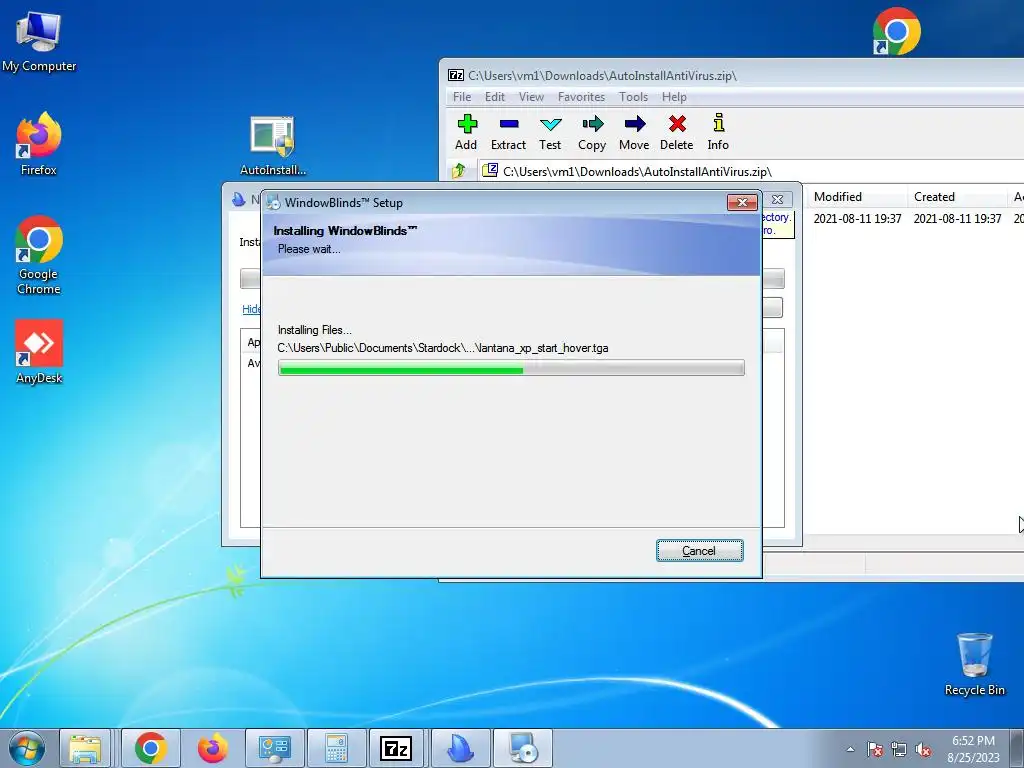The height and width of the screenshot is (768, 1024).
Task: Open the Firefox desktop shortcut
Action: tap(39, 144)
